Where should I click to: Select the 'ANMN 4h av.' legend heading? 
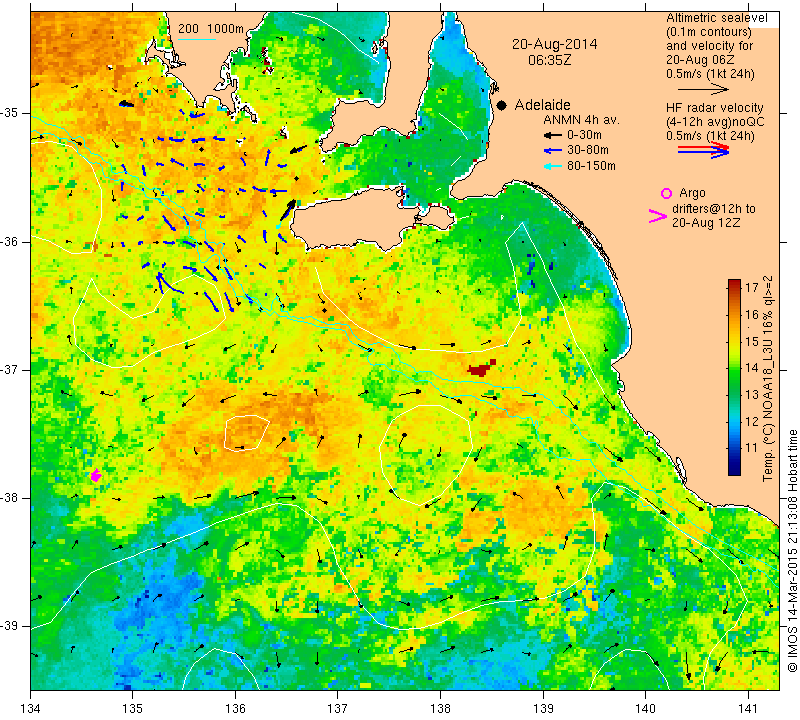(581, 120)
